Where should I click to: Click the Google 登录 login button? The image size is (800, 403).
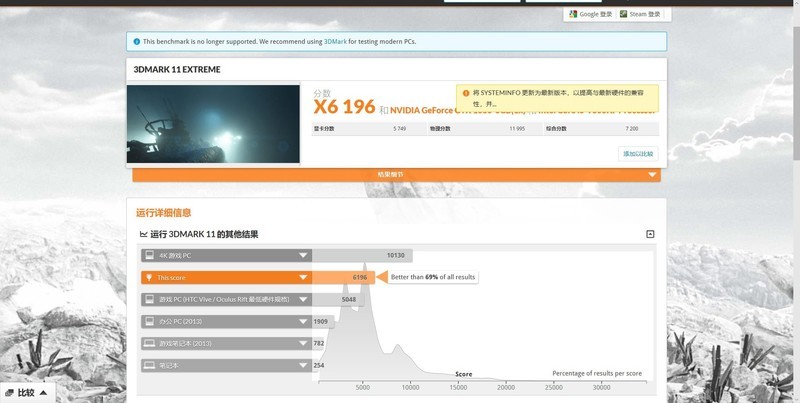point(590,14)
